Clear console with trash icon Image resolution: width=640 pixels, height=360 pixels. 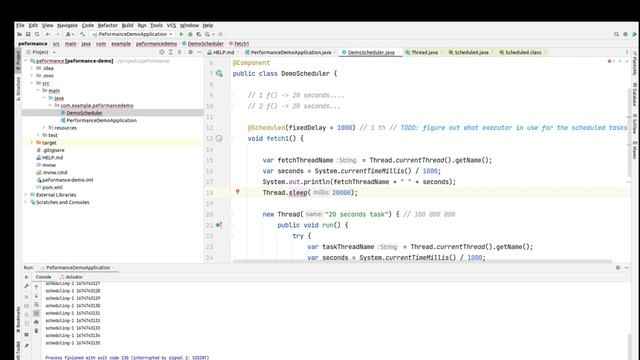(x=36, y=331)
